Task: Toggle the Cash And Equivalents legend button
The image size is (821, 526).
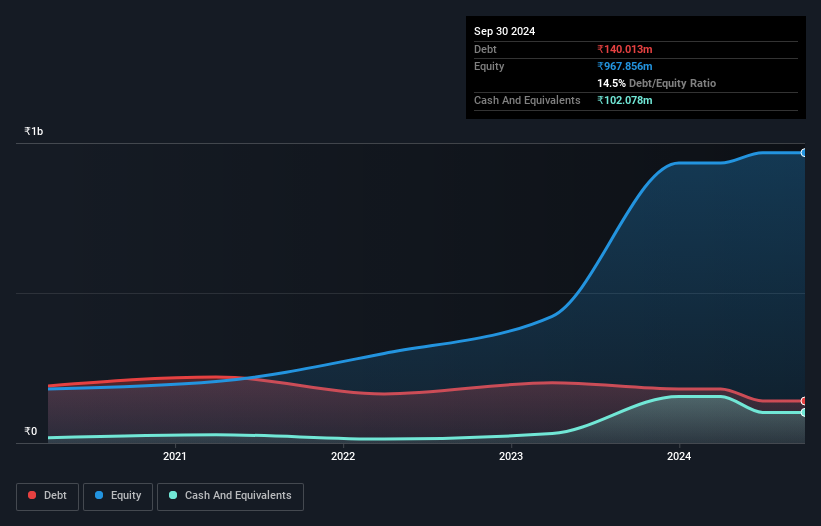Action: [x=230, y=496]
